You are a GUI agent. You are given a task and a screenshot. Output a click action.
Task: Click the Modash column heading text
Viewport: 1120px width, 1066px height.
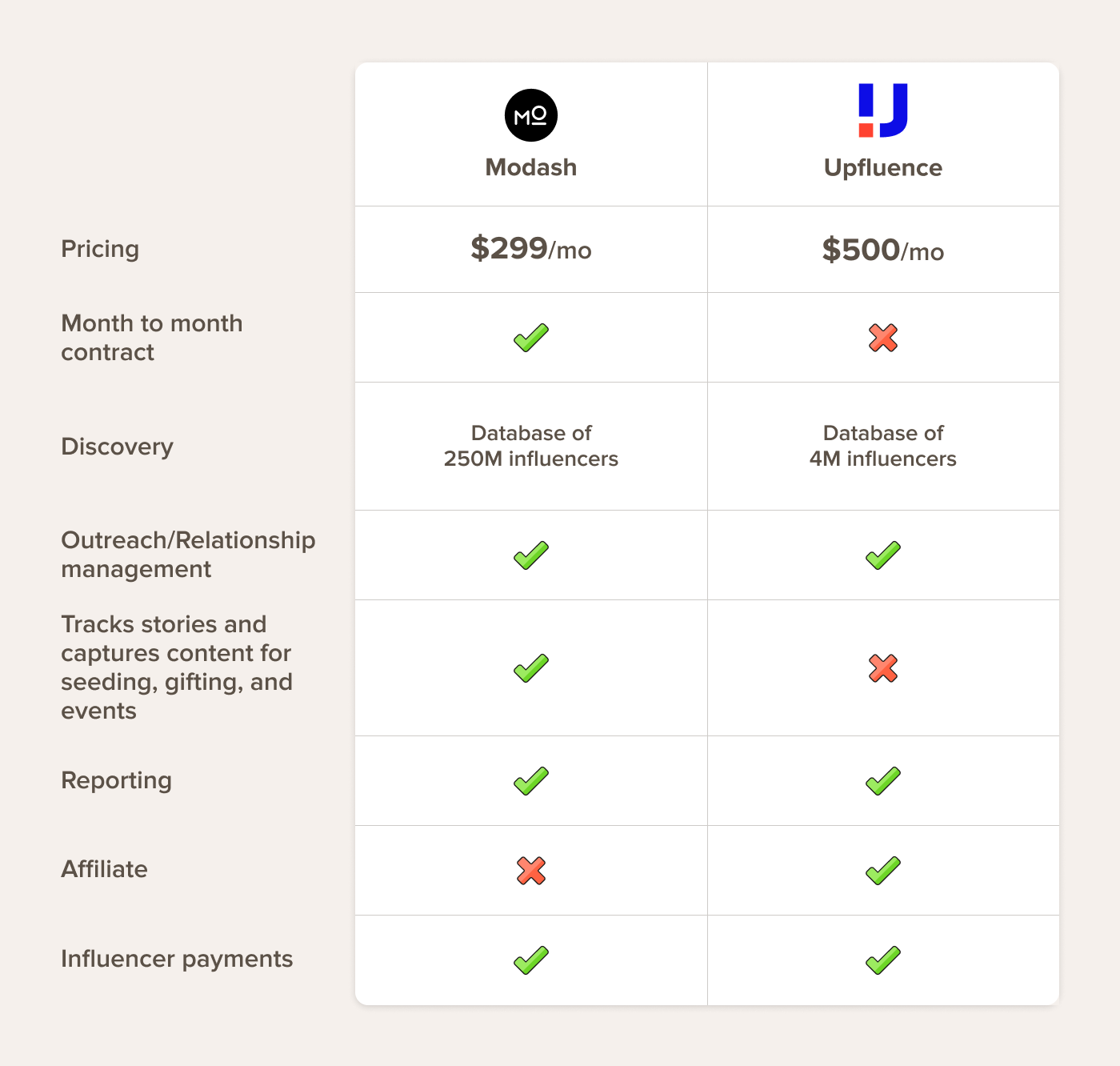pyautogui.click(x=531, y=167)
